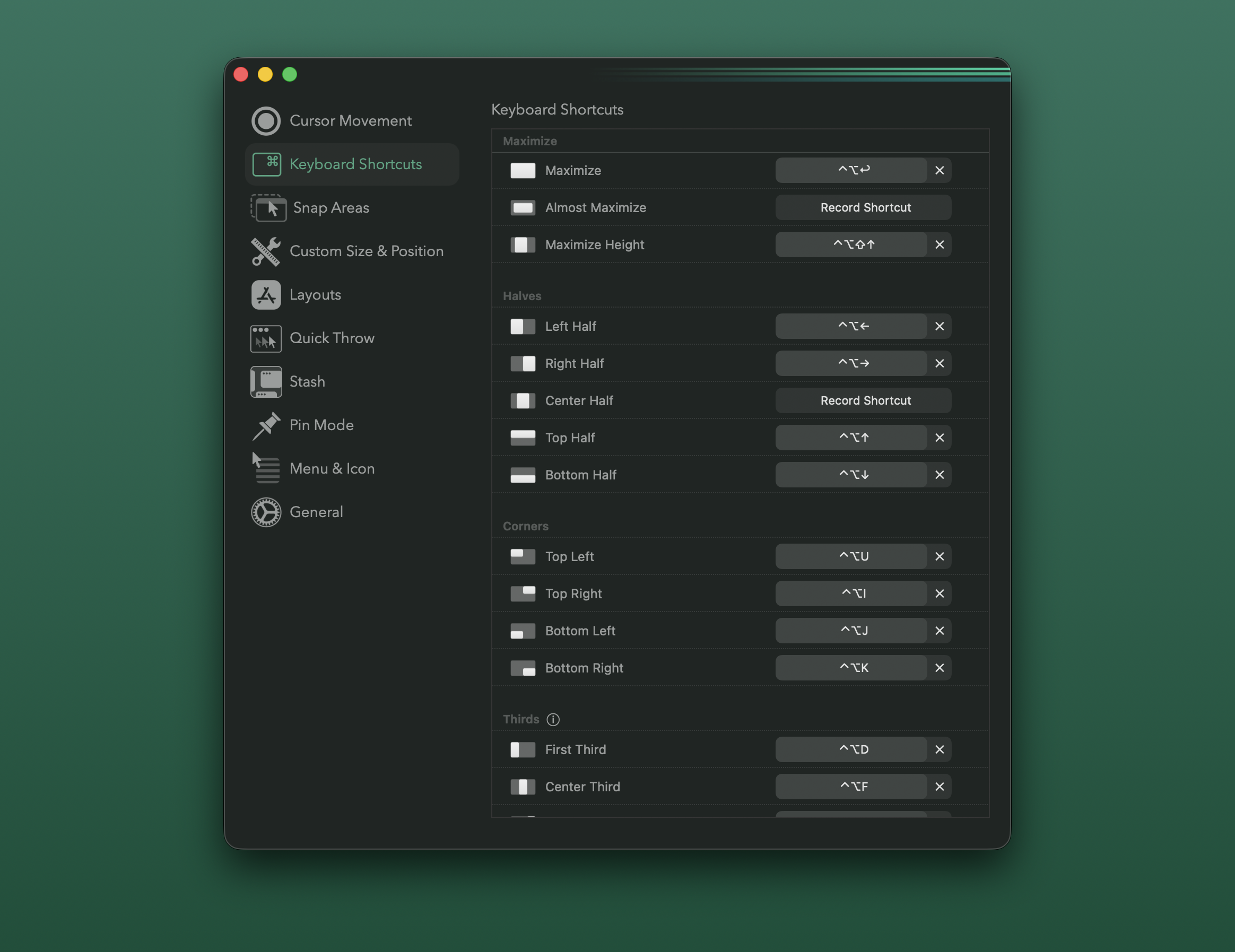Screen dimensions: 1235x952
Task: Click the Top Right corner preview icon
Action: point(523,593)
